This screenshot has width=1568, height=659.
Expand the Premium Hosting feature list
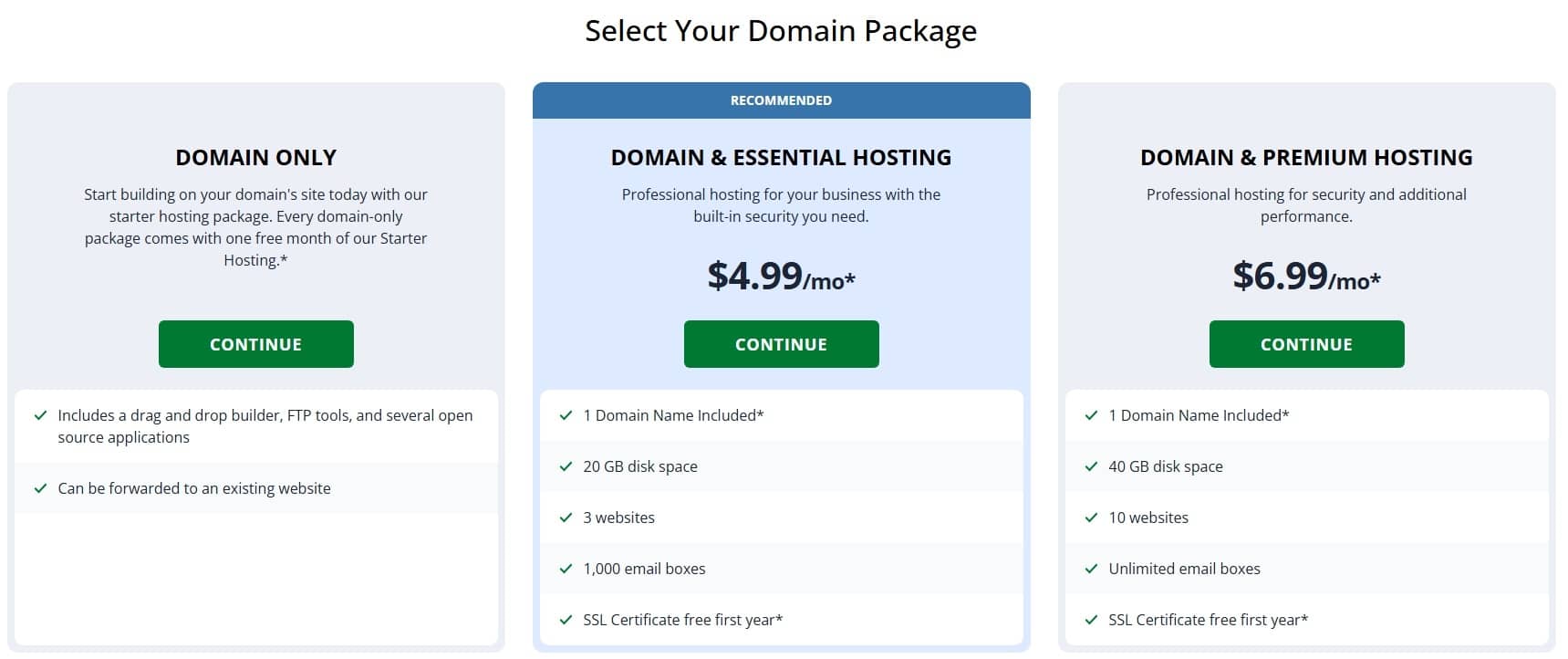[x=1306, y=518]
